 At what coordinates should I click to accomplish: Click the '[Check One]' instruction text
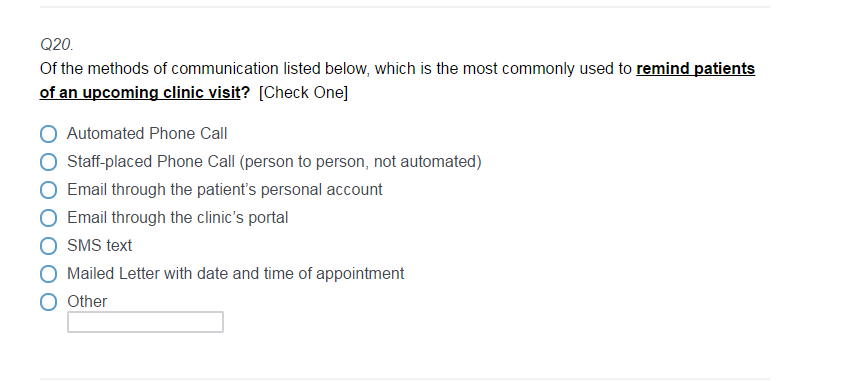click(x=303, y=93)
